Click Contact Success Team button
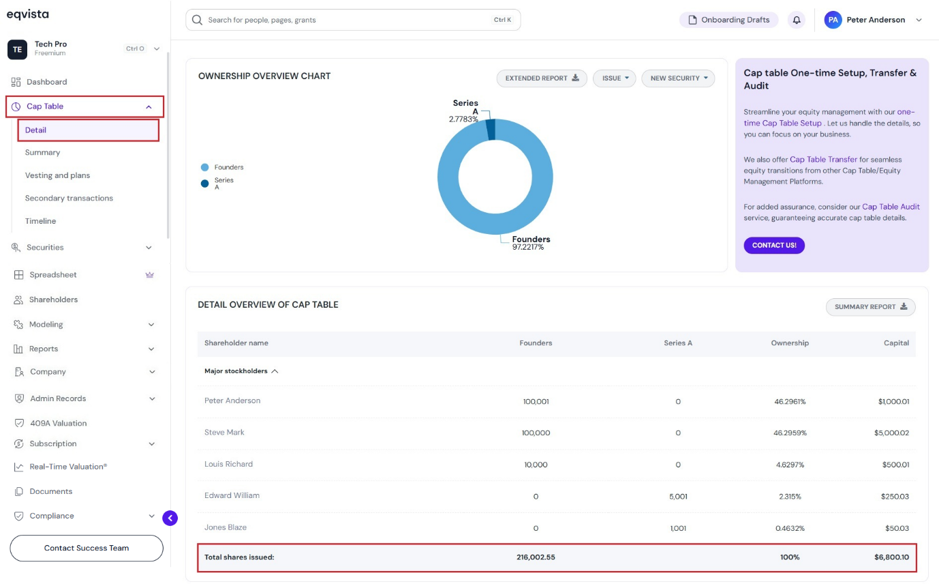 [x=86, y=548]
